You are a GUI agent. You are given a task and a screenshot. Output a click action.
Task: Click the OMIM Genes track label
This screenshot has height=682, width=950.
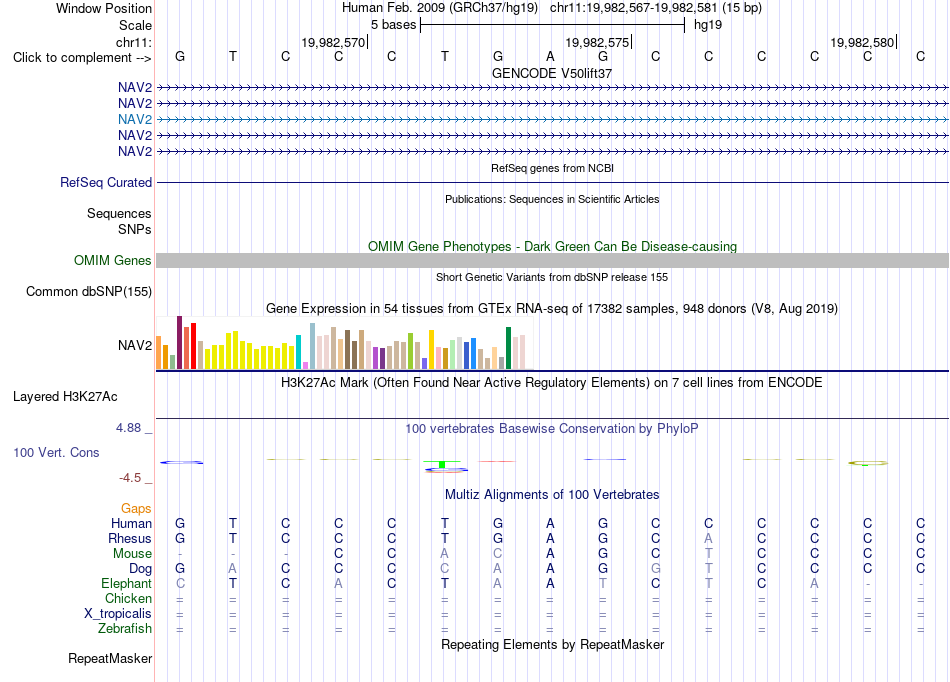tap(113, 260)
